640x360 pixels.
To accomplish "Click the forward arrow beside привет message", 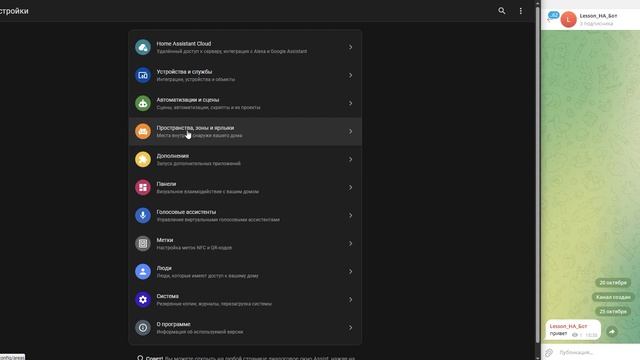I will (x=611, y=332).
